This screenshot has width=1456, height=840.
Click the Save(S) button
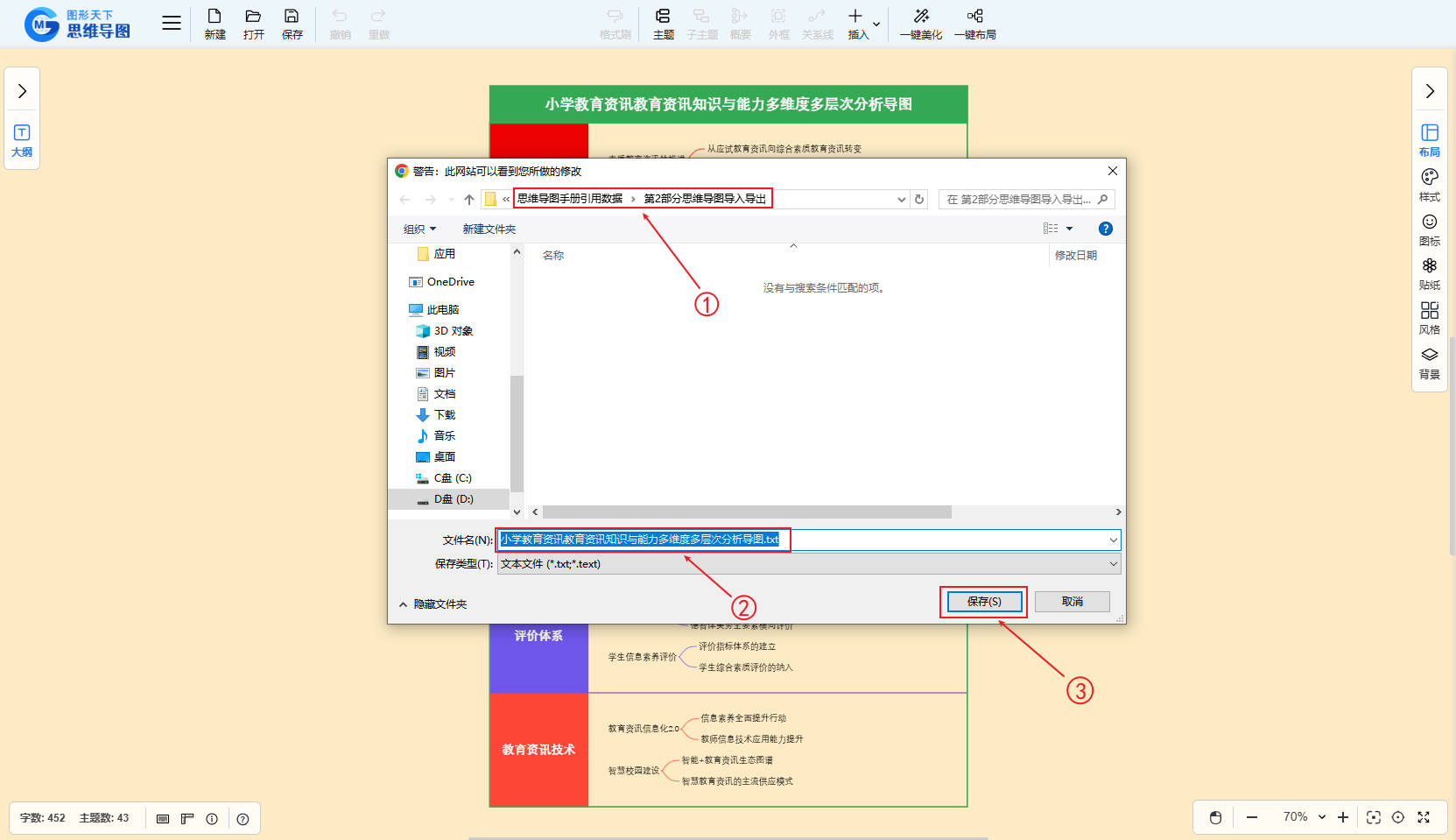pyautogui.click(x=984, y=602)
